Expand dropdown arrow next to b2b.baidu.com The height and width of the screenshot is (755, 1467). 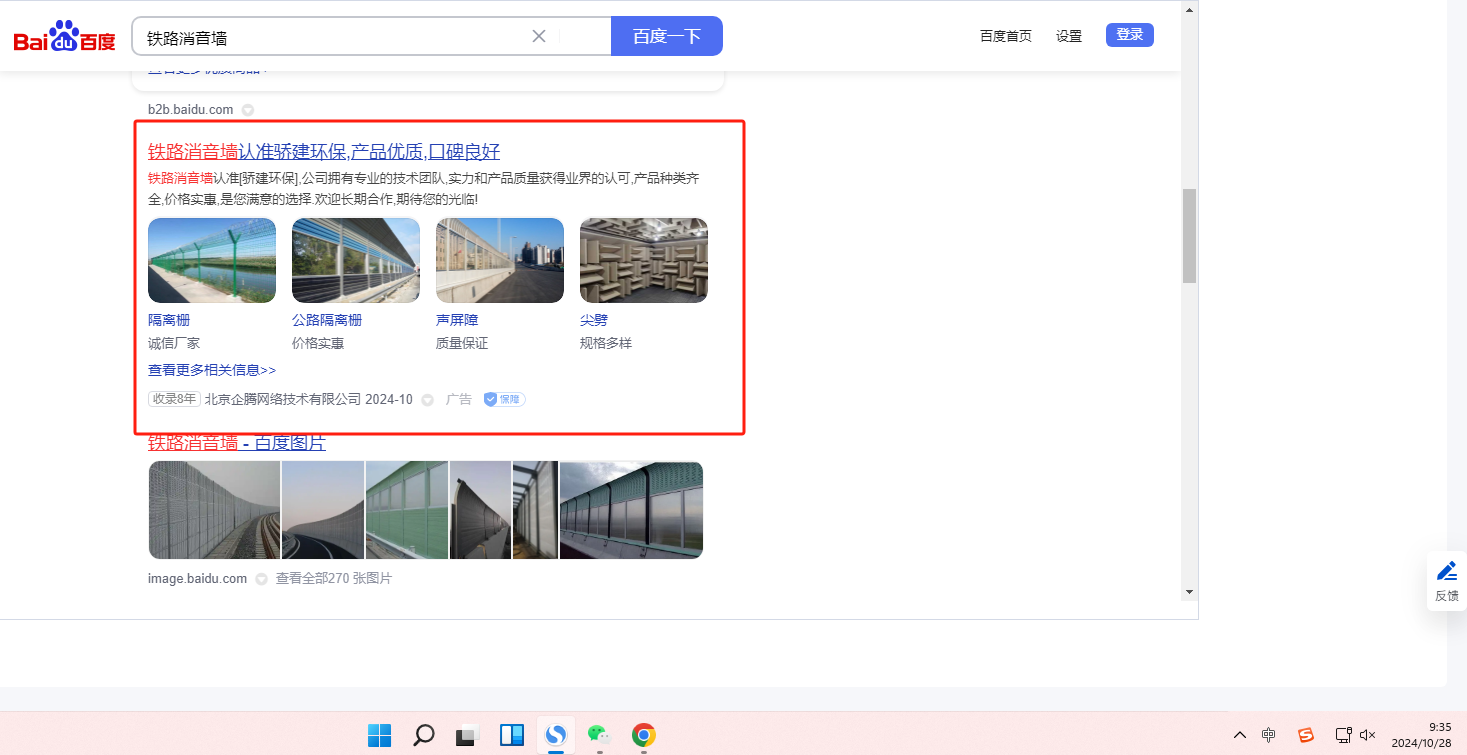point(248,110)
